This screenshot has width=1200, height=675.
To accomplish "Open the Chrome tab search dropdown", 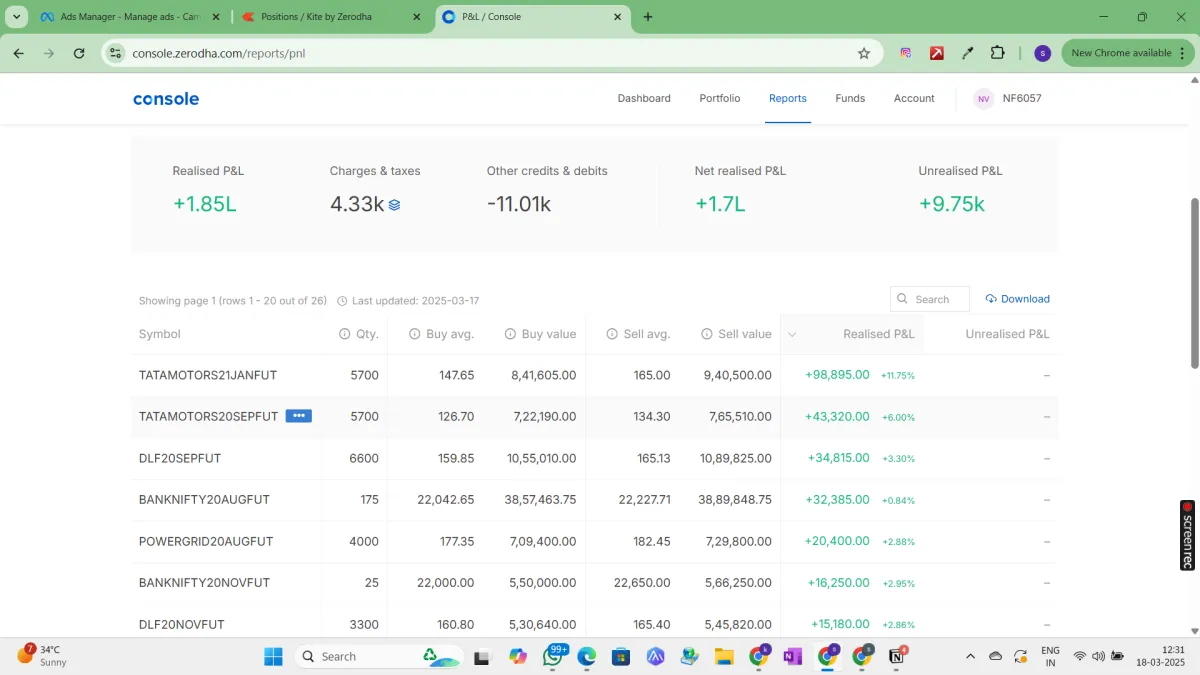I will pos(18,17).
